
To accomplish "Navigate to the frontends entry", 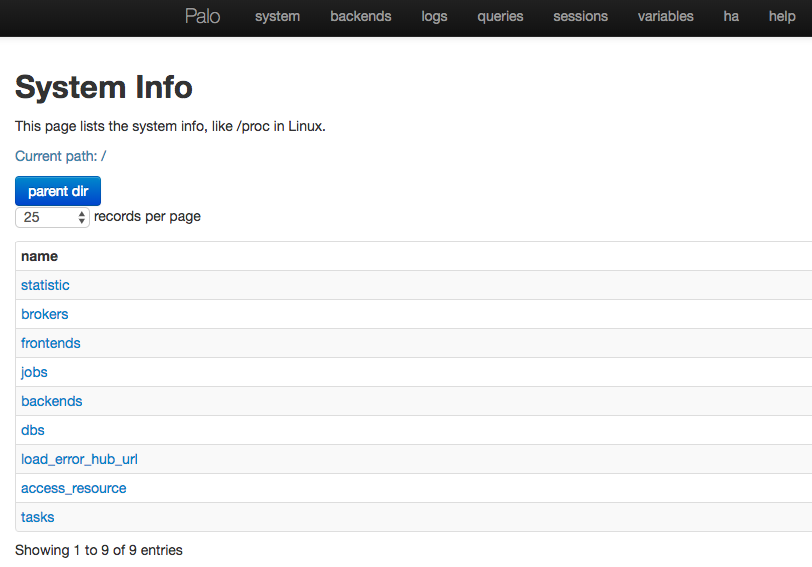I will tap(51, 343).
